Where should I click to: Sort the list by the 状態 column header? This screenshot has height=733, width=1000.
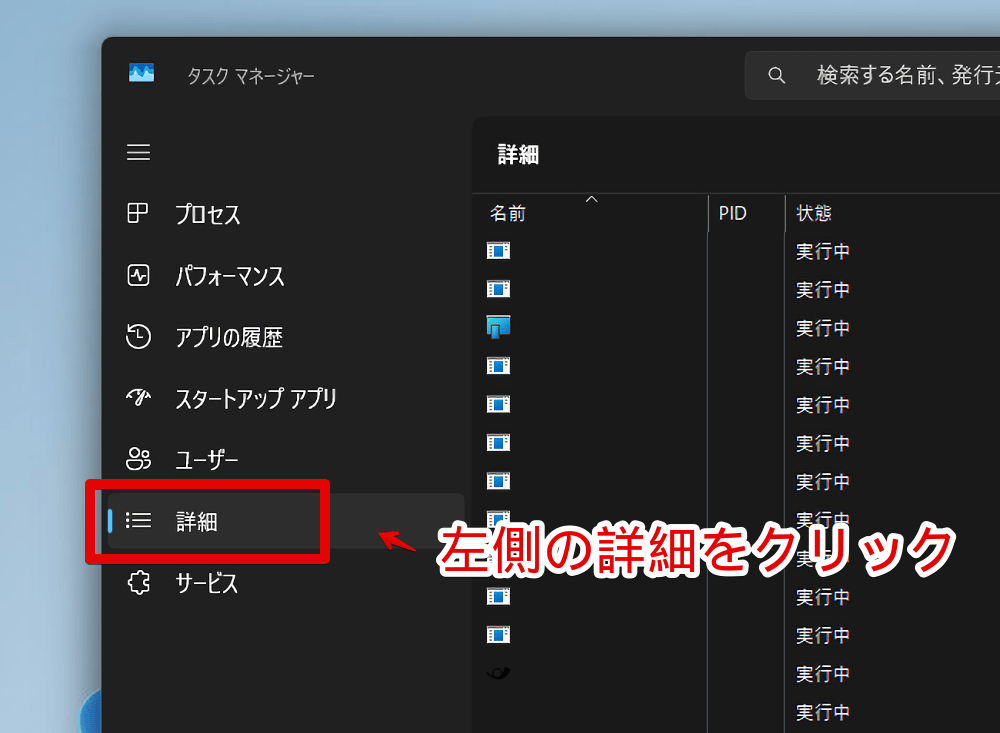814,214
